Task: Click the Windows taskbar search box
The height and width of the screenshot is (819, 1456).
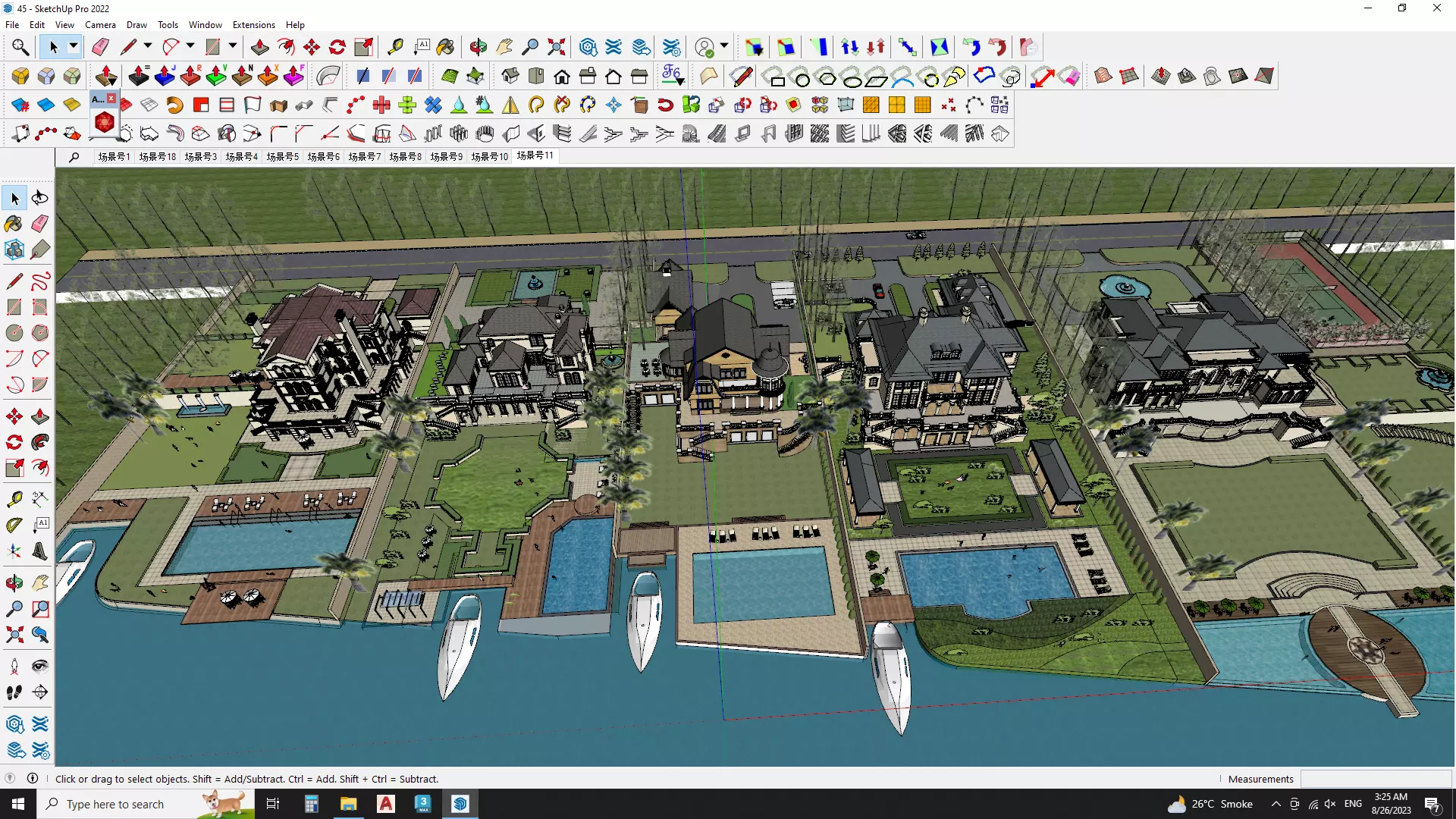Action: pyautogui.click(x=146, y=804)
